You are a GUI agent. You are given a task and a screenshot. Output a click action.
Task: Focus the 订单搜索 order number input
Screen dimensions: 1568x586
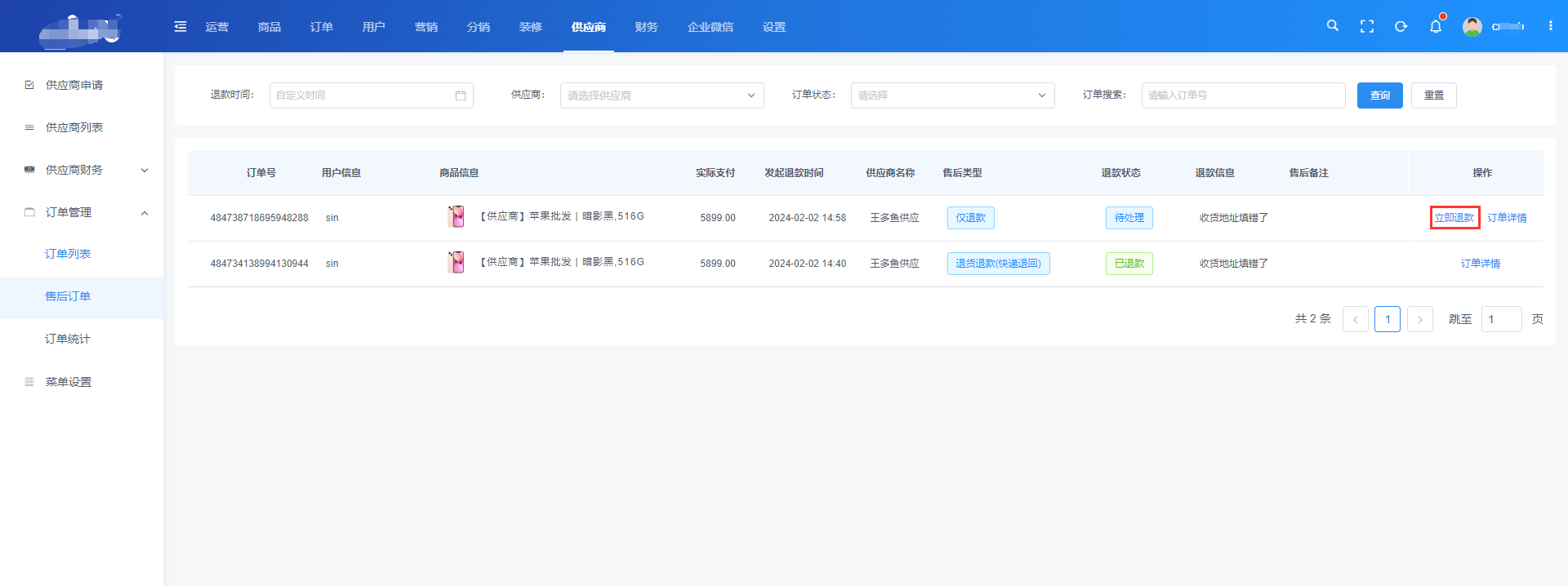[1244, 95]
